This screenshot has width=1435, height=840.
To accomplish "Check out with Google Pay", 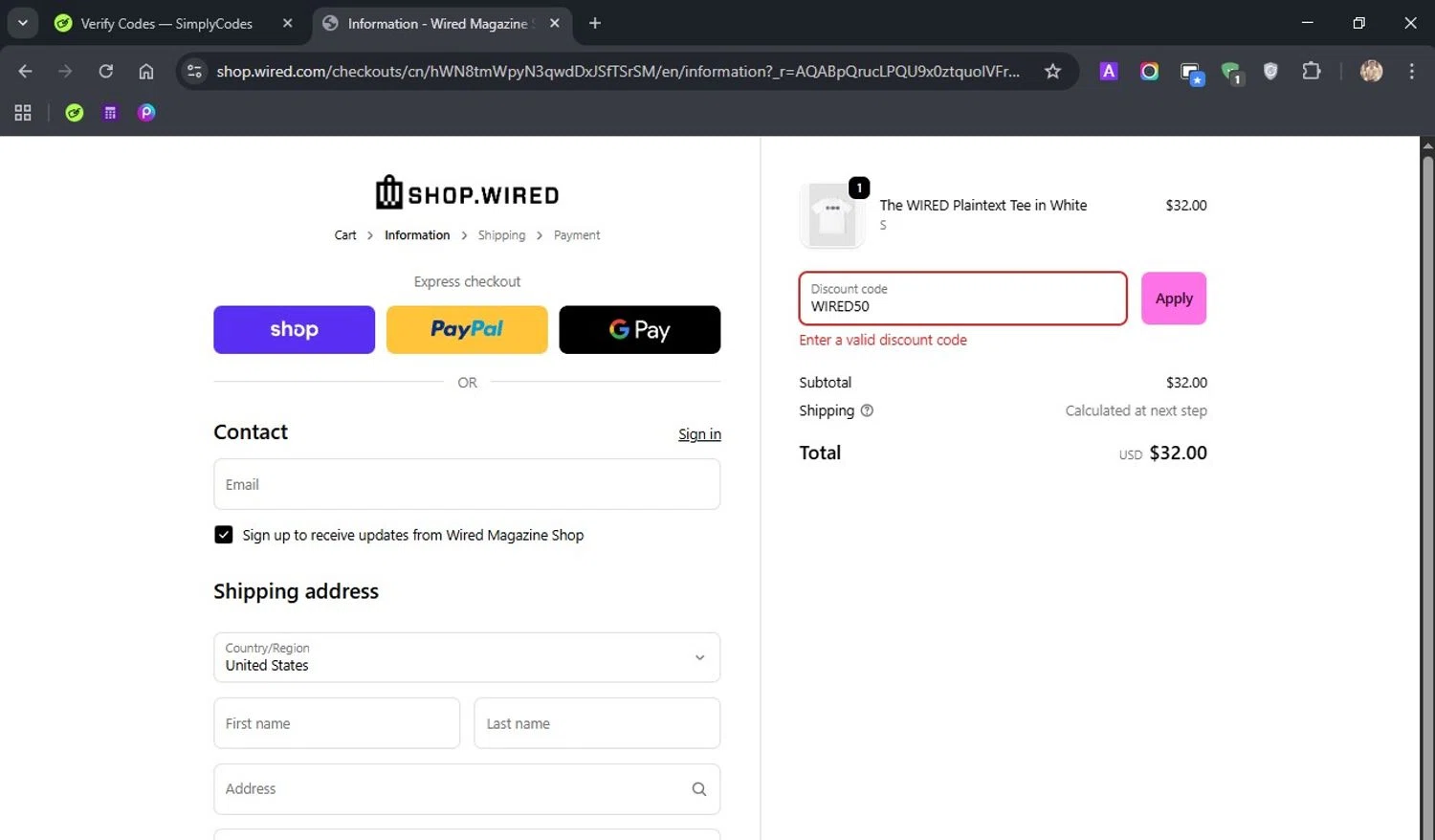I will click(639, 329).
